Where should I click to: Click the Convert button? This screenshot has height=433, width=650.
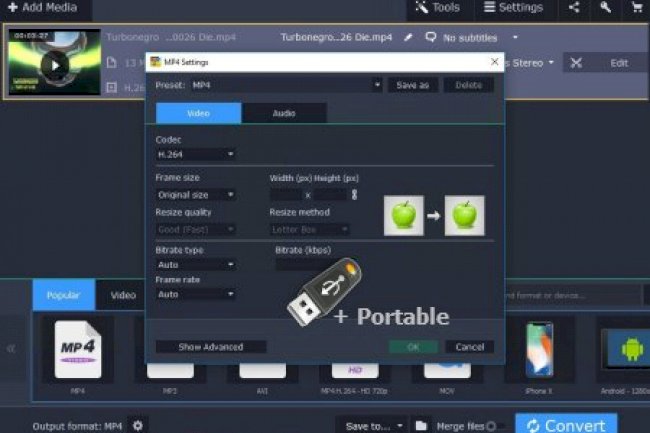566,424
